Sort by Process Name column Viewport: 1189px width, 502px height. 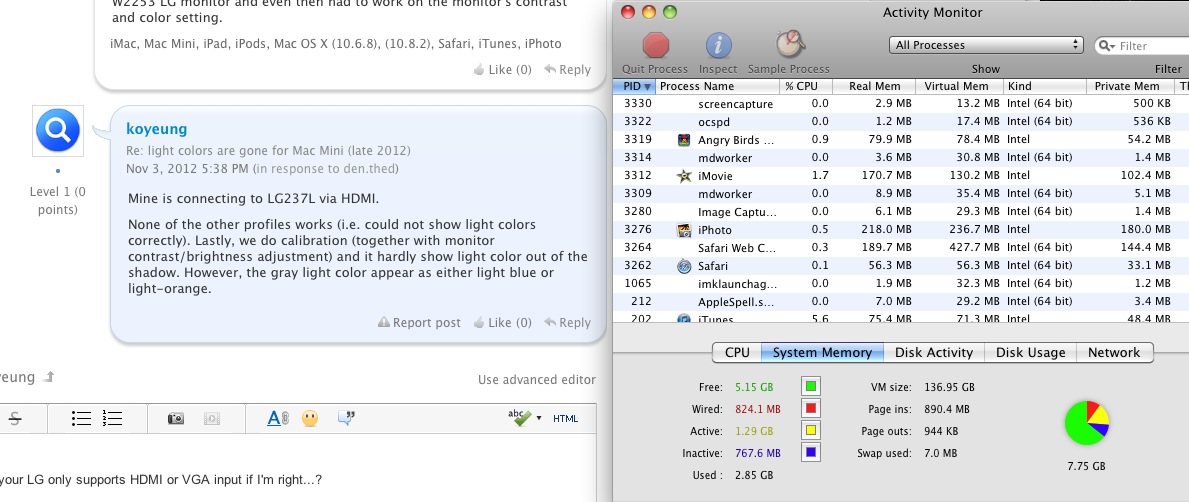tap(717, 86)
